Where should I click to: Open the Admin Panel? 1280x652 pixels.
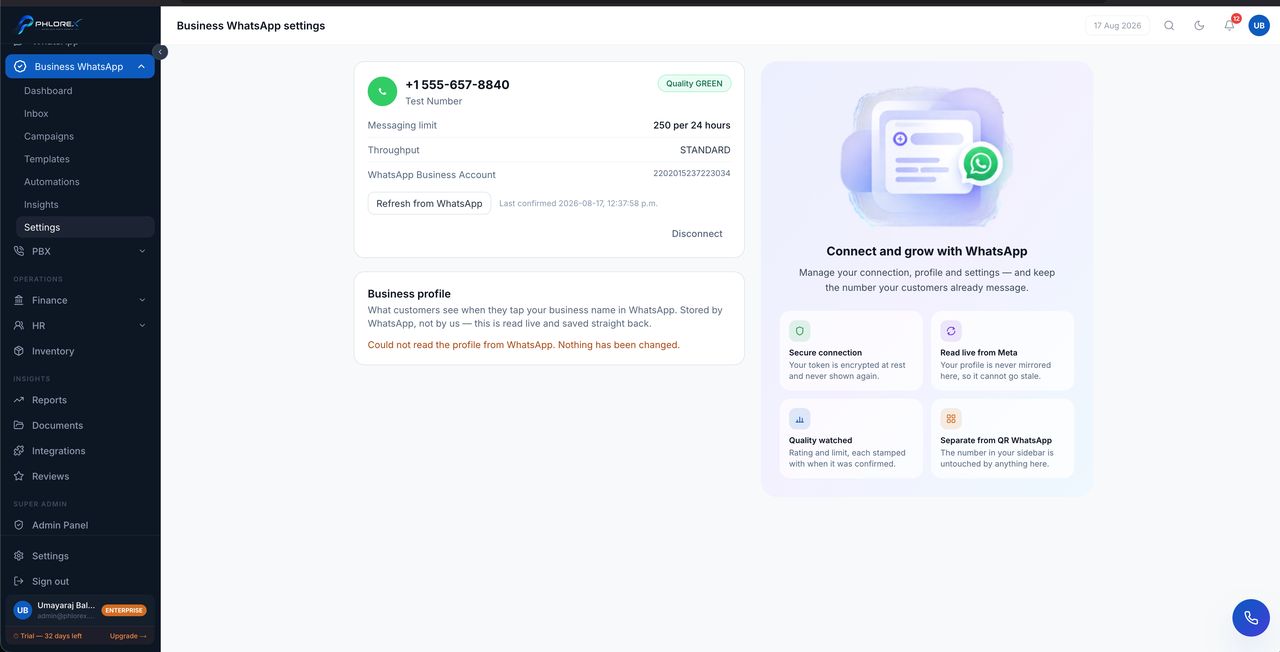60,525
